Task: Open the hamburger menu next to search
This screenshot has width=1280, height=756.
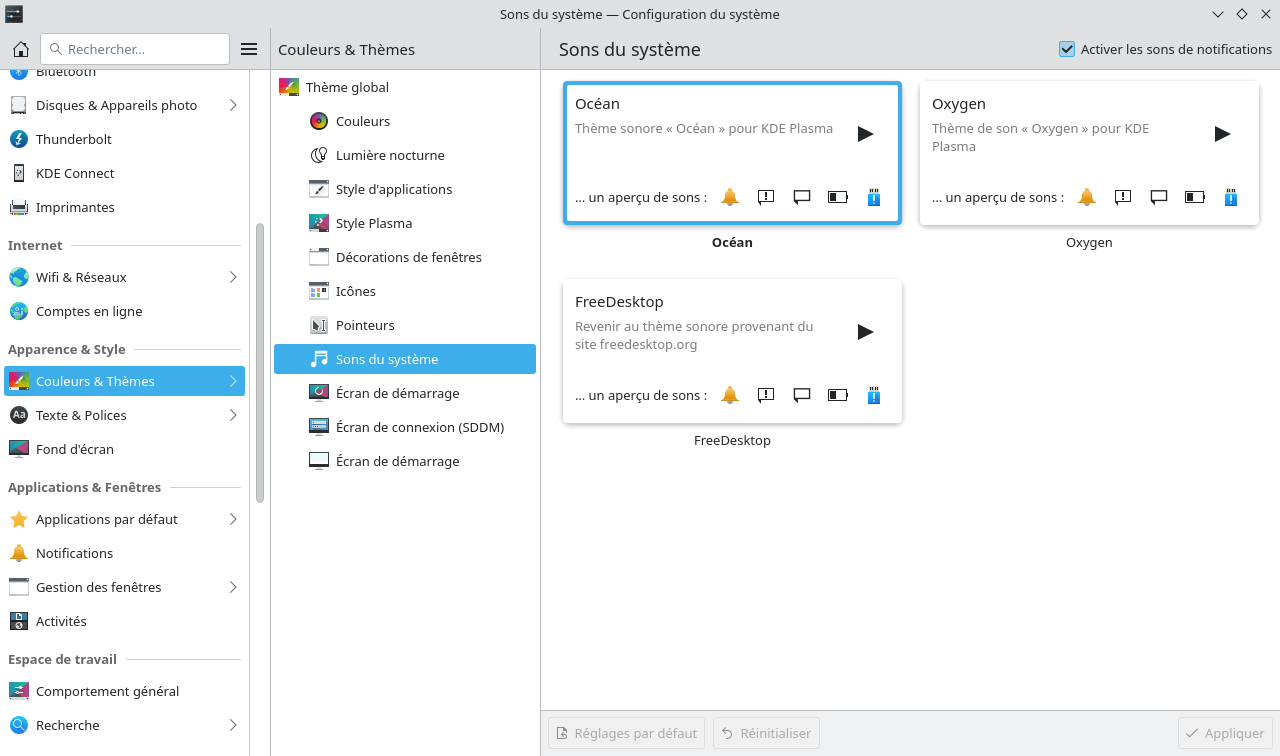Action: click(250, 49)
